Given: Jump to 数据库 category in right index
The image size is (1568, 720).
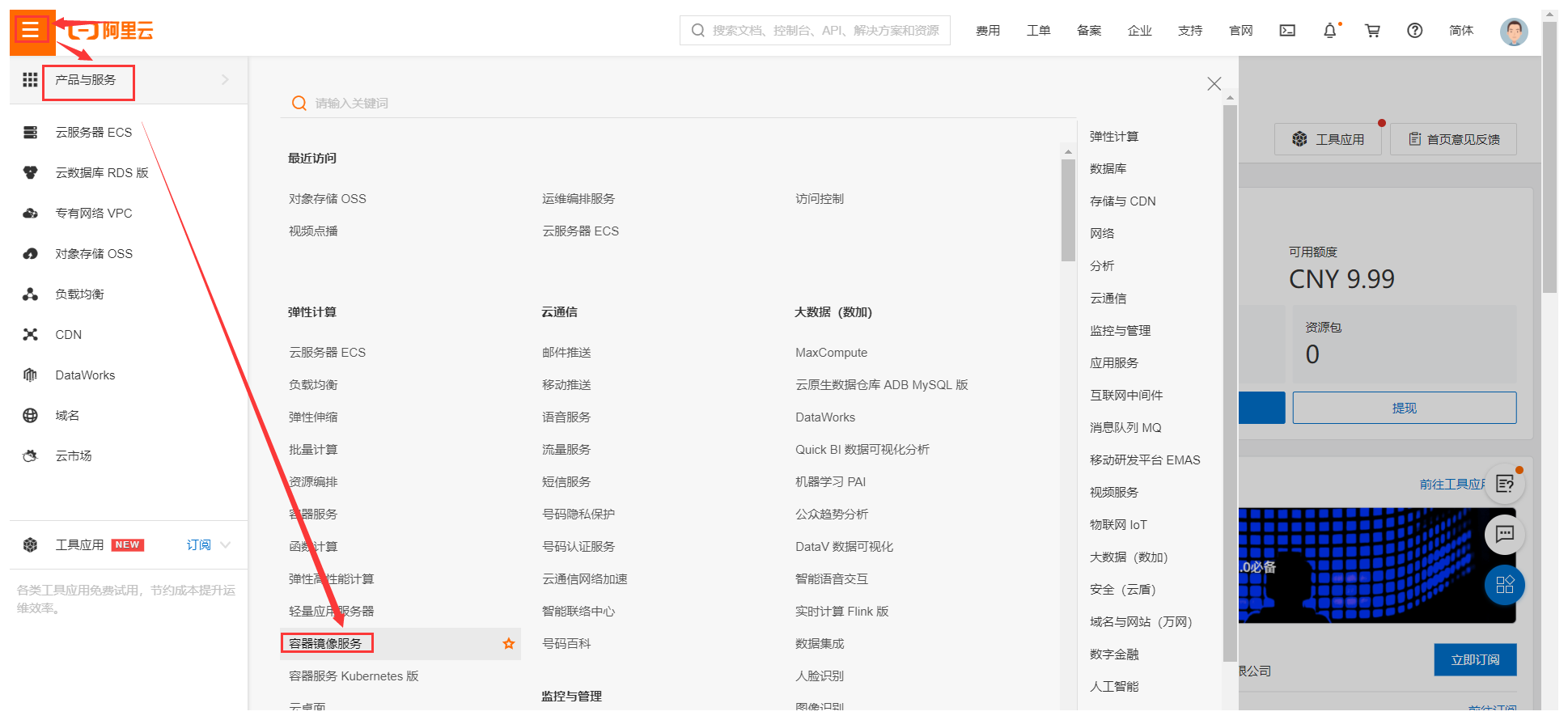Looking at the screenshot, I should coord(1108,168).
